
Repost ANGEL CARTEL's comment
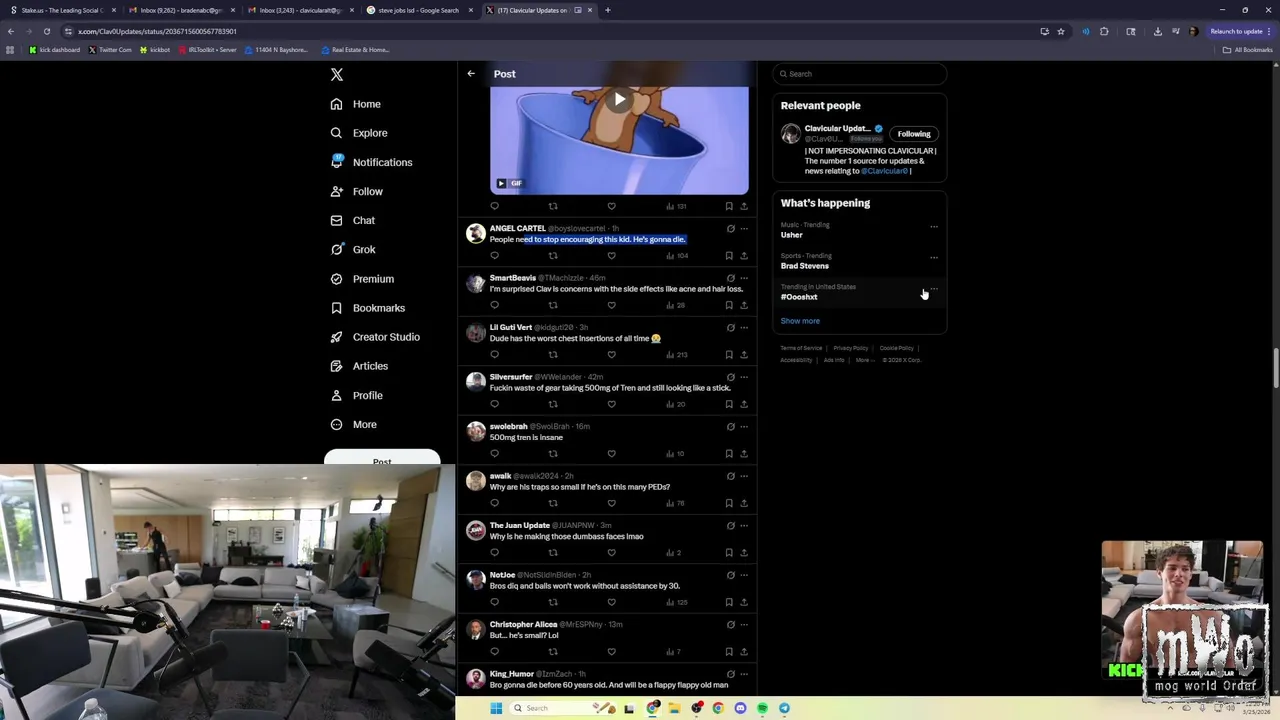[x=553, y=256]
